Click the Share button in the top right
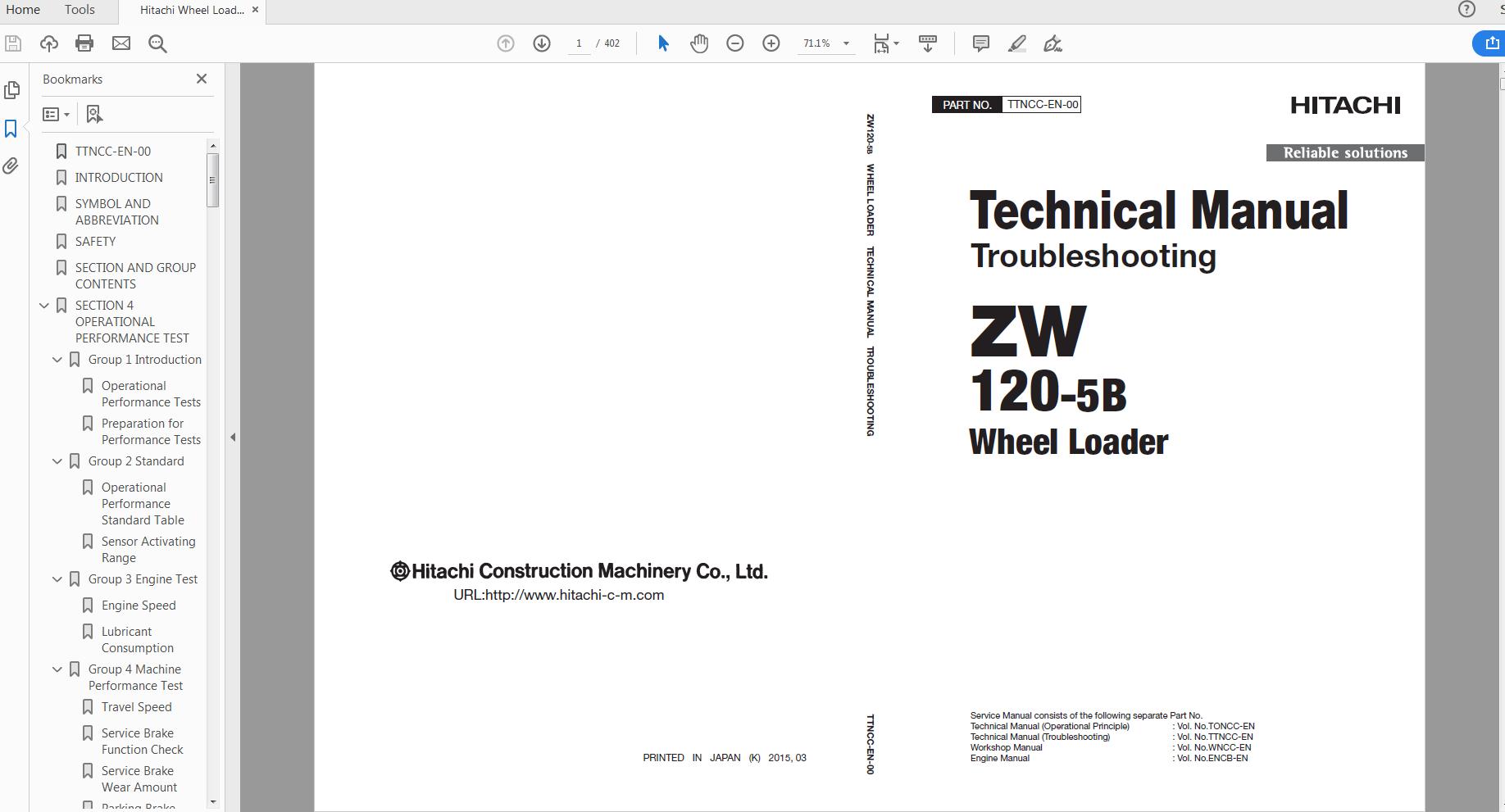This screenshot has height=812, width=1505. pos(1489,43)
